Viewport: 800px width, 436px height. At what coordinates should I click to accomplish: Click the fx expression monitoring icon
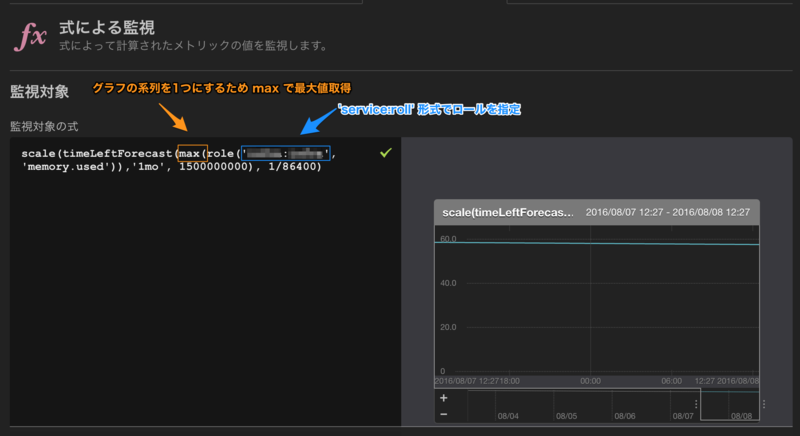(x=30, y=36)
